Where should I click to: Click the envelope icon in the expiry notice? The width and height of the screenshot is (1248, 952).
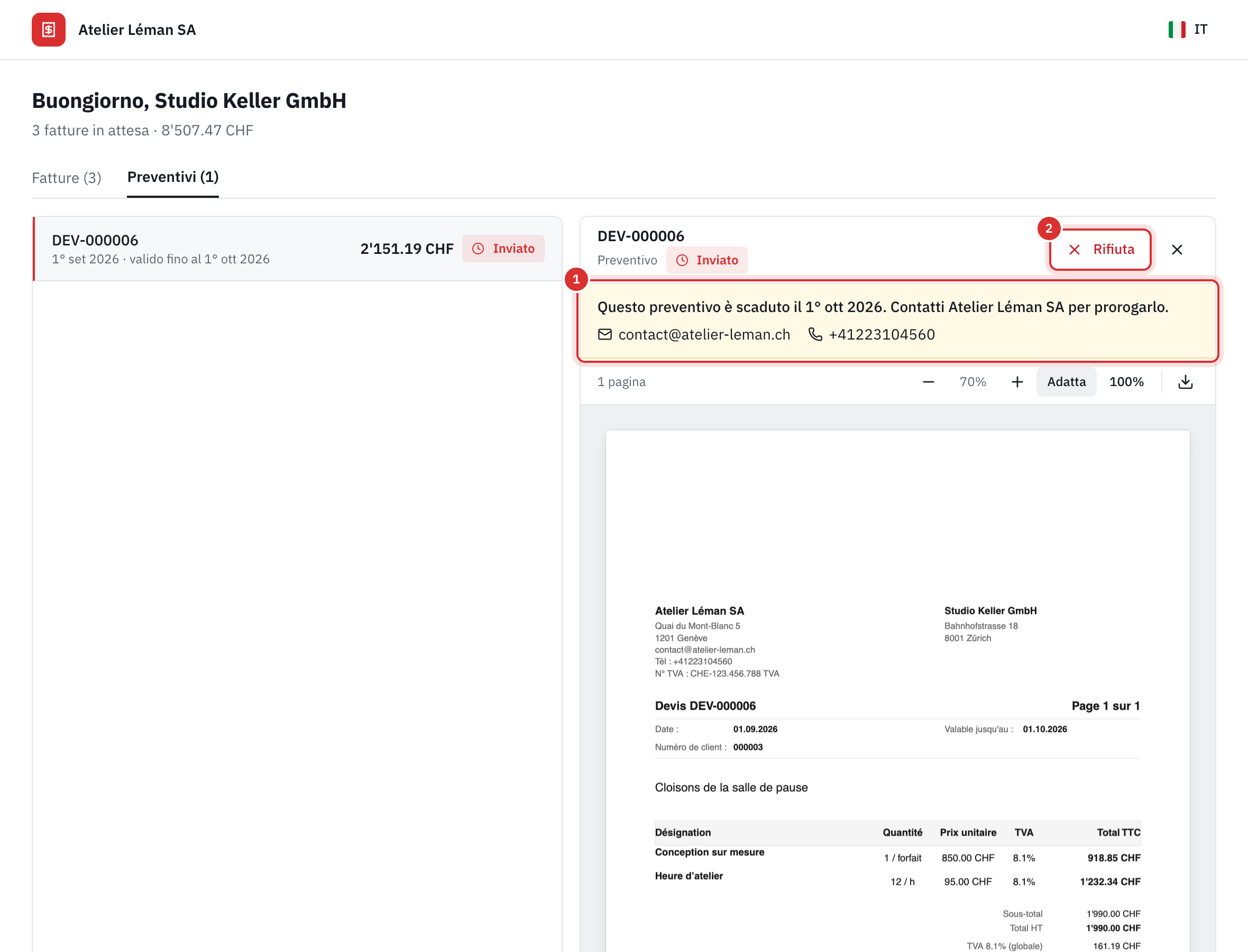coord(604,334)
